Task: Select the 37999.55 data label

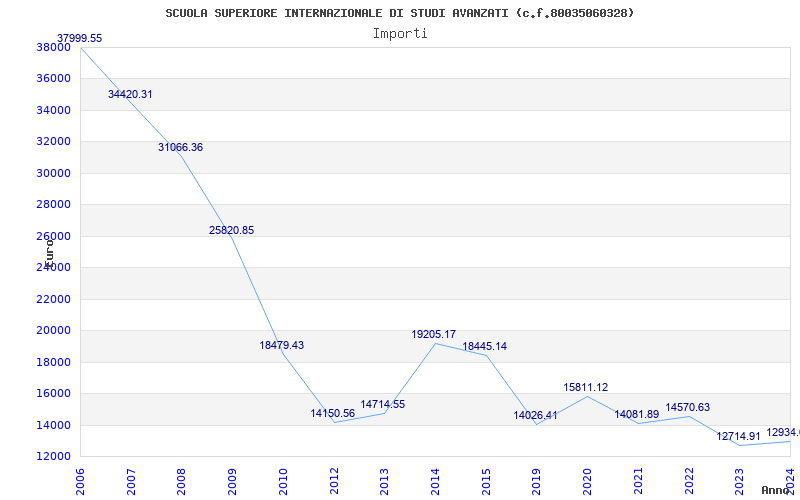Action: (79, 38)
